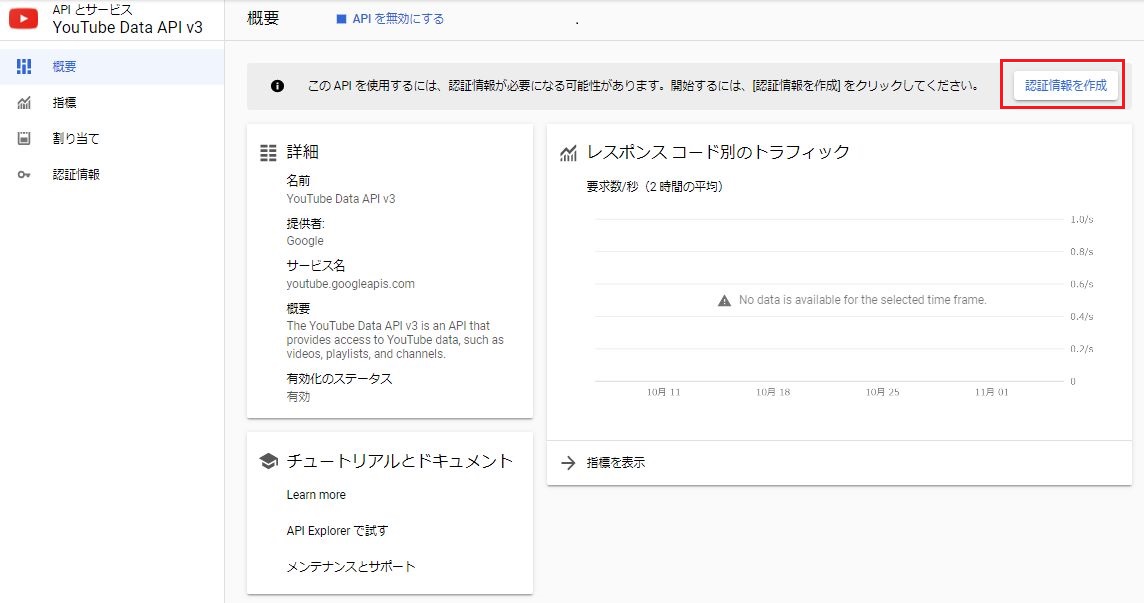Click the 0.4/s axis value

tap(1082, 317)
